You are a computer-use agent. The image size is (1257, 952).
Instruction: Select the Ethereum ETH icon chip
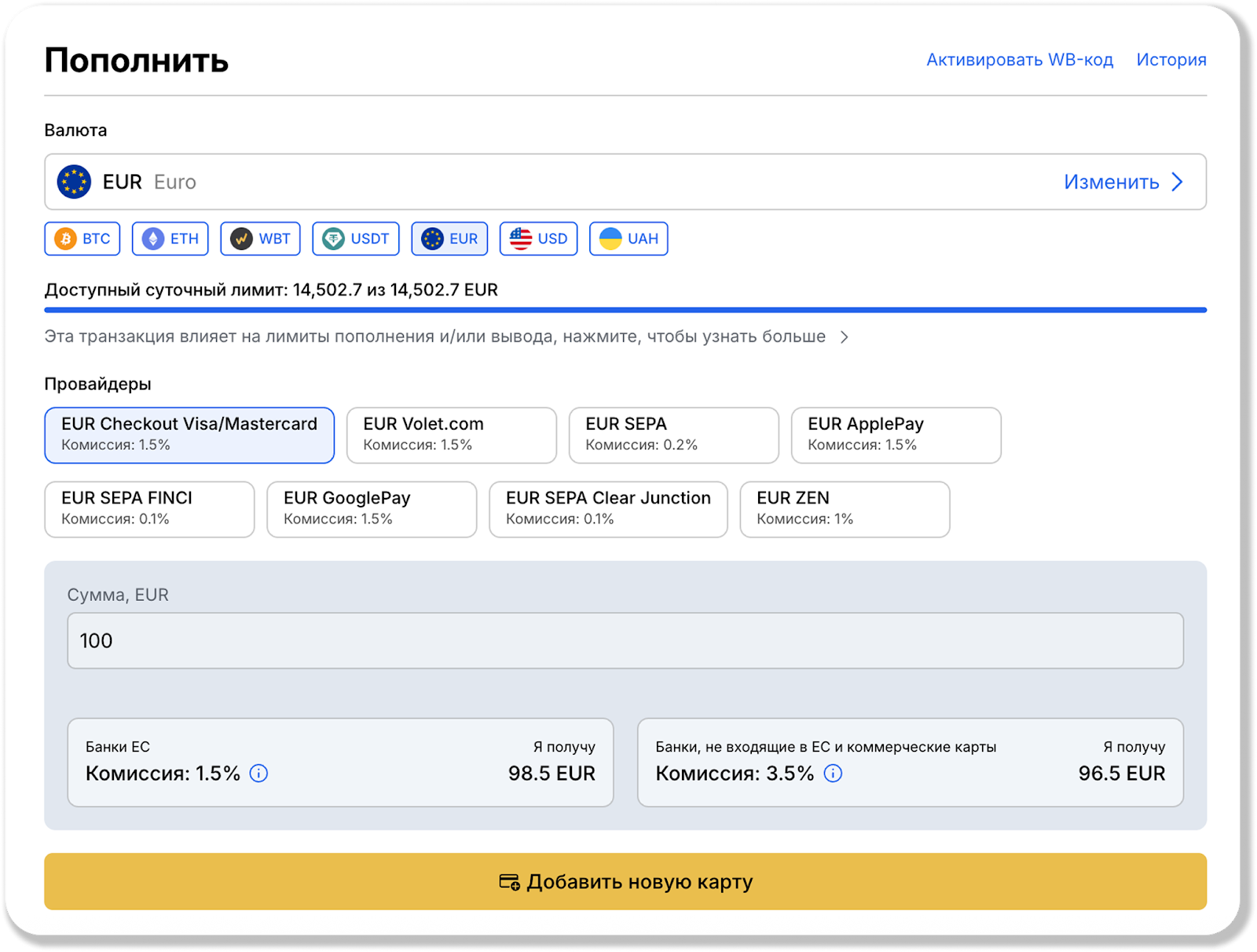153,239
